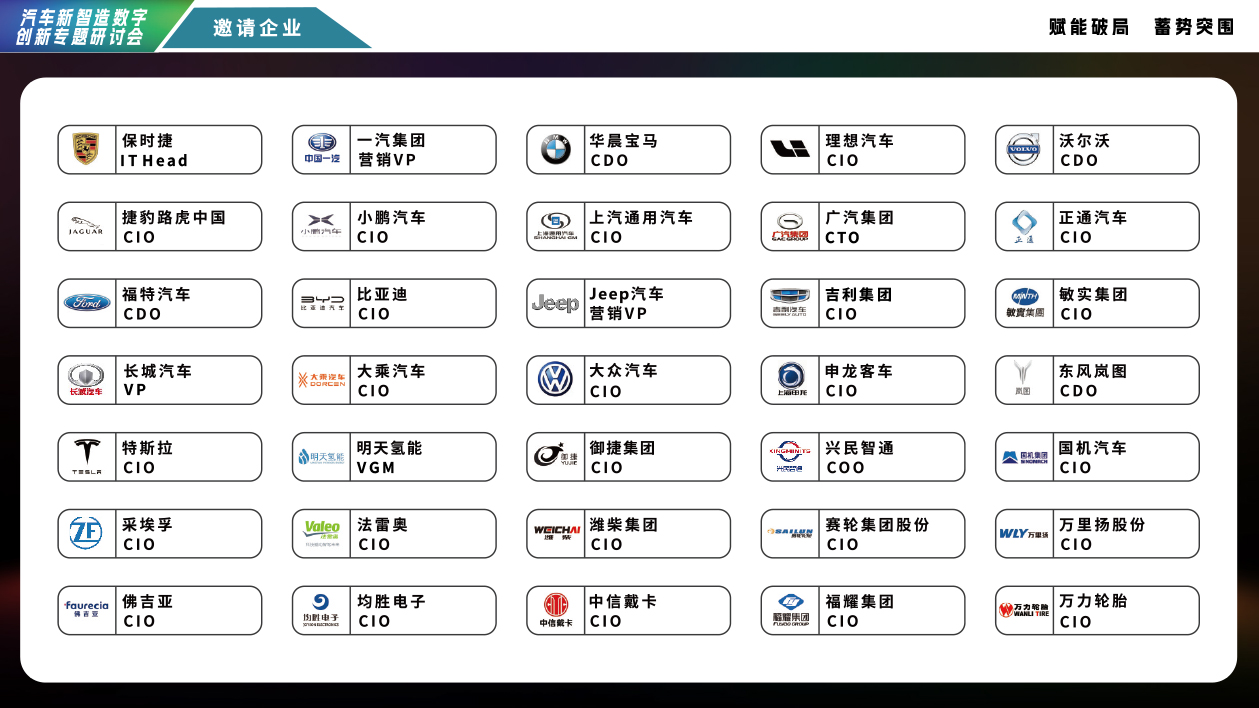Click the text 华晨宝马
1259x708 pixels.
(624, 140)
